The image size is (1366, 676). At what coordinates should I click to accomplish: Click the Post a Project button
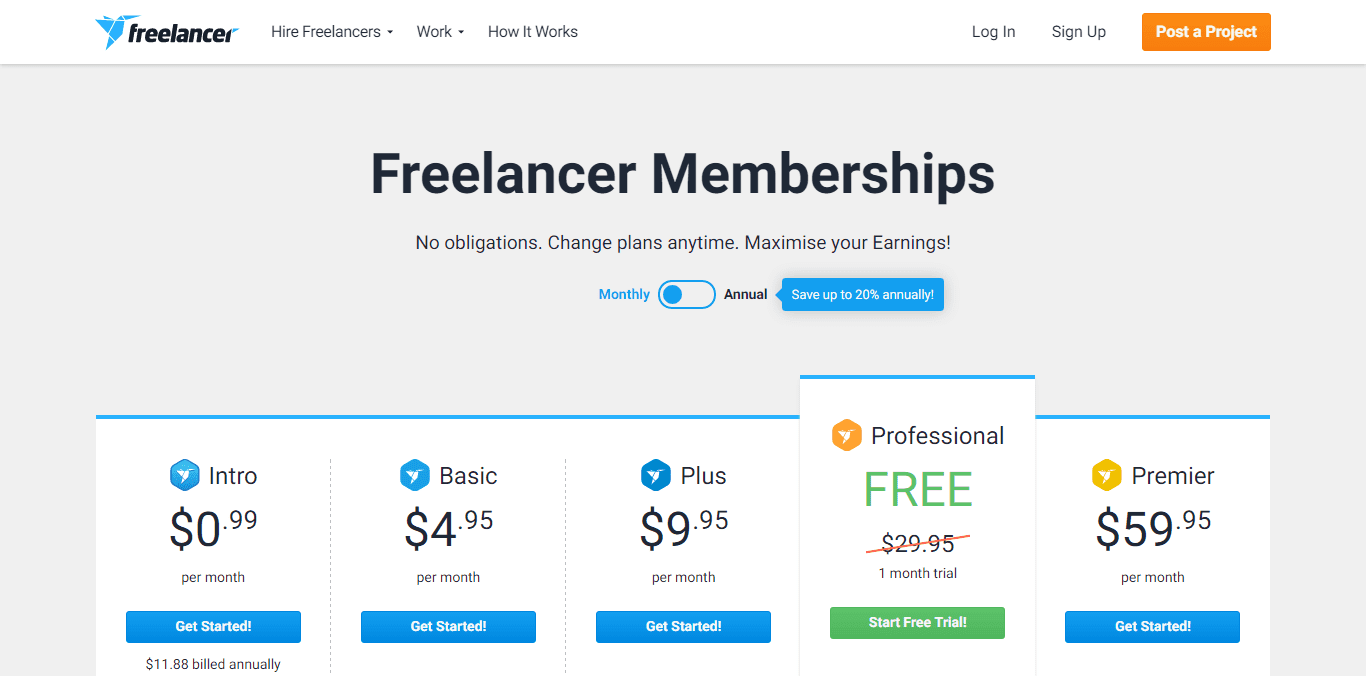pyautogui.click(x=1205, y=31)
